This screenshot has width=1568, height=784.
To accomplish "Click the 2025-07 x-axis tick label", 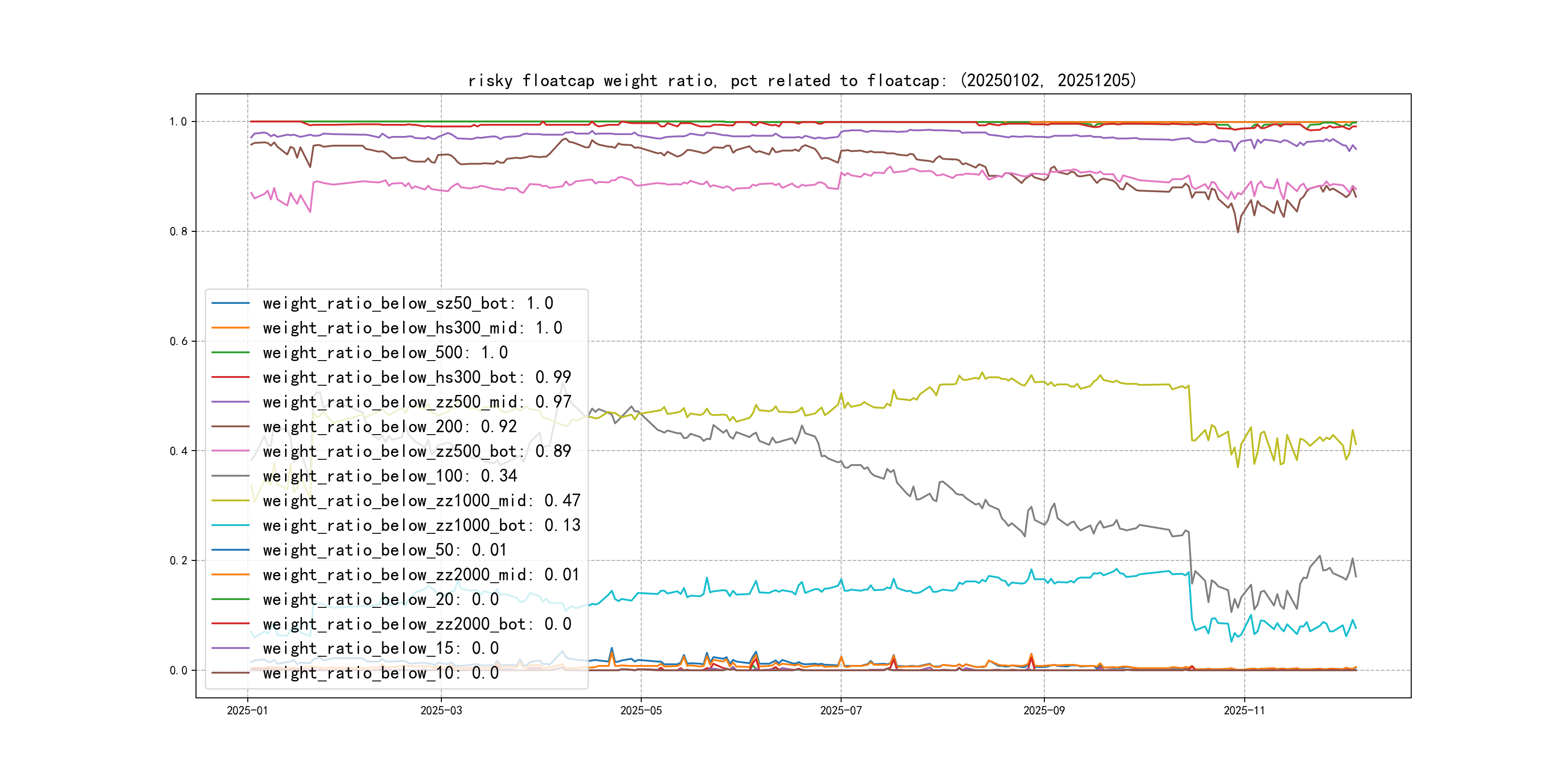I will tap(841, 710).
